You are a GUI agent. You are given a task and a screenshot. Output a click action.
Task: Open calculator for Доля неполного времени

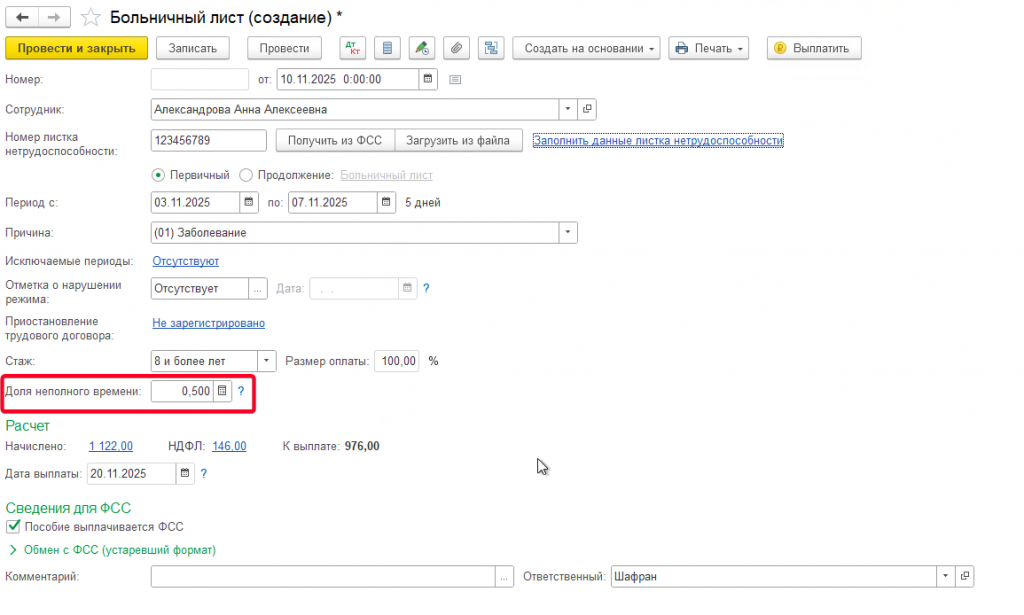[222, 391]
